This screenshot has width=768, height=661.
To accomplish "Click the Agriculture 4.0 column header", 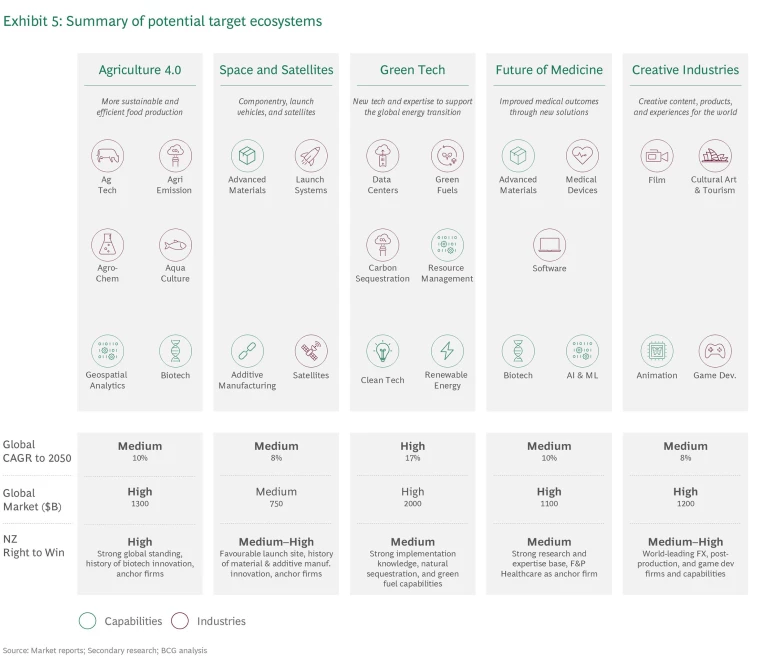I will [140, 70].
